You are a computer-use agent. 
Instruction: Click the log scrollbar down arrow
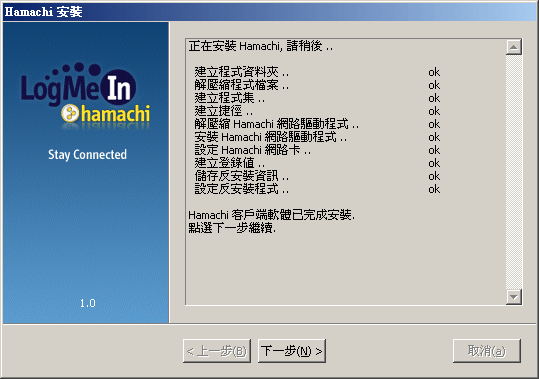tap(514, 297)
